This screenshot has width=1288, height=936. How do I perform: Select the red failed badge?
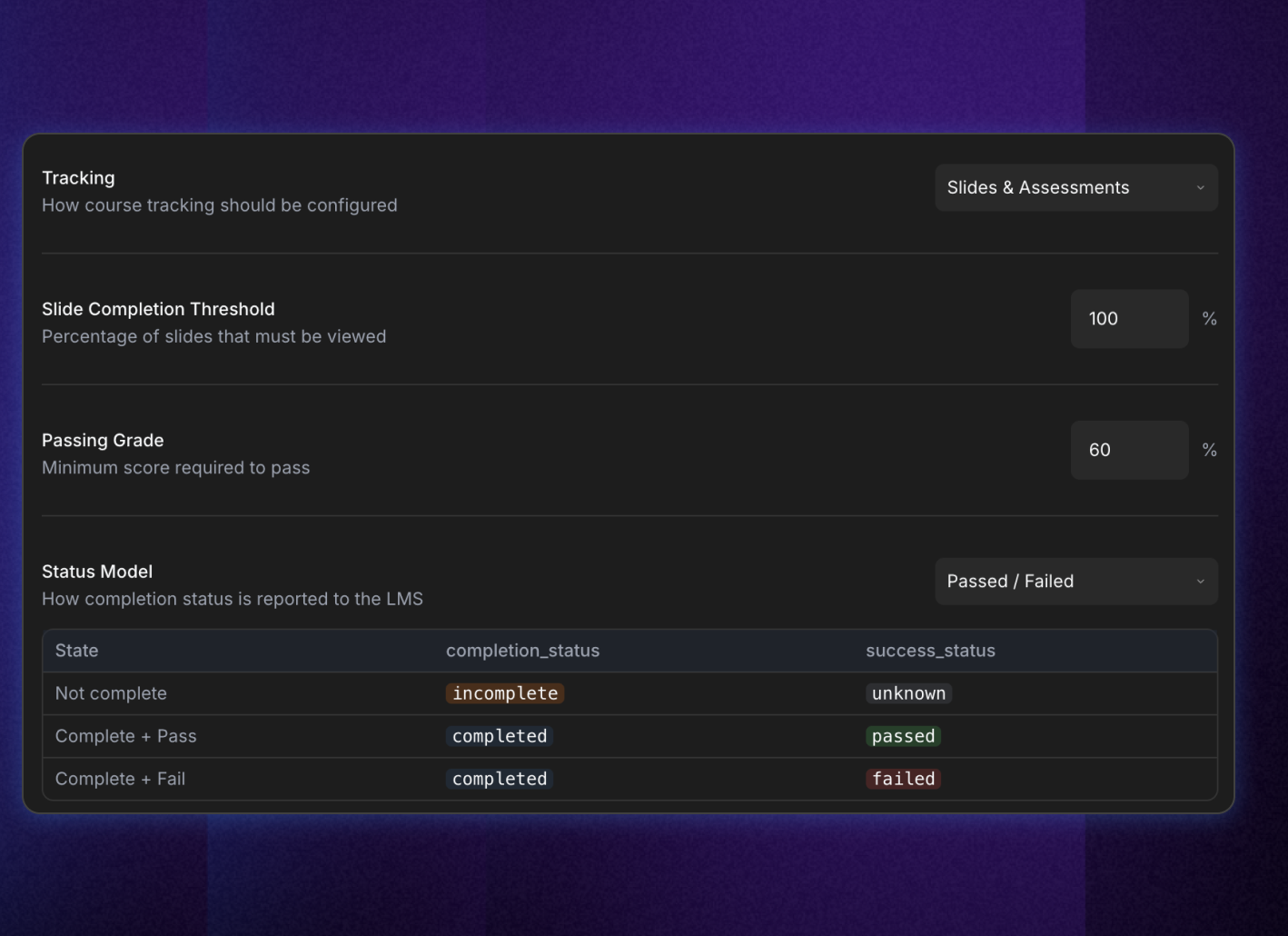click(903, 779)
